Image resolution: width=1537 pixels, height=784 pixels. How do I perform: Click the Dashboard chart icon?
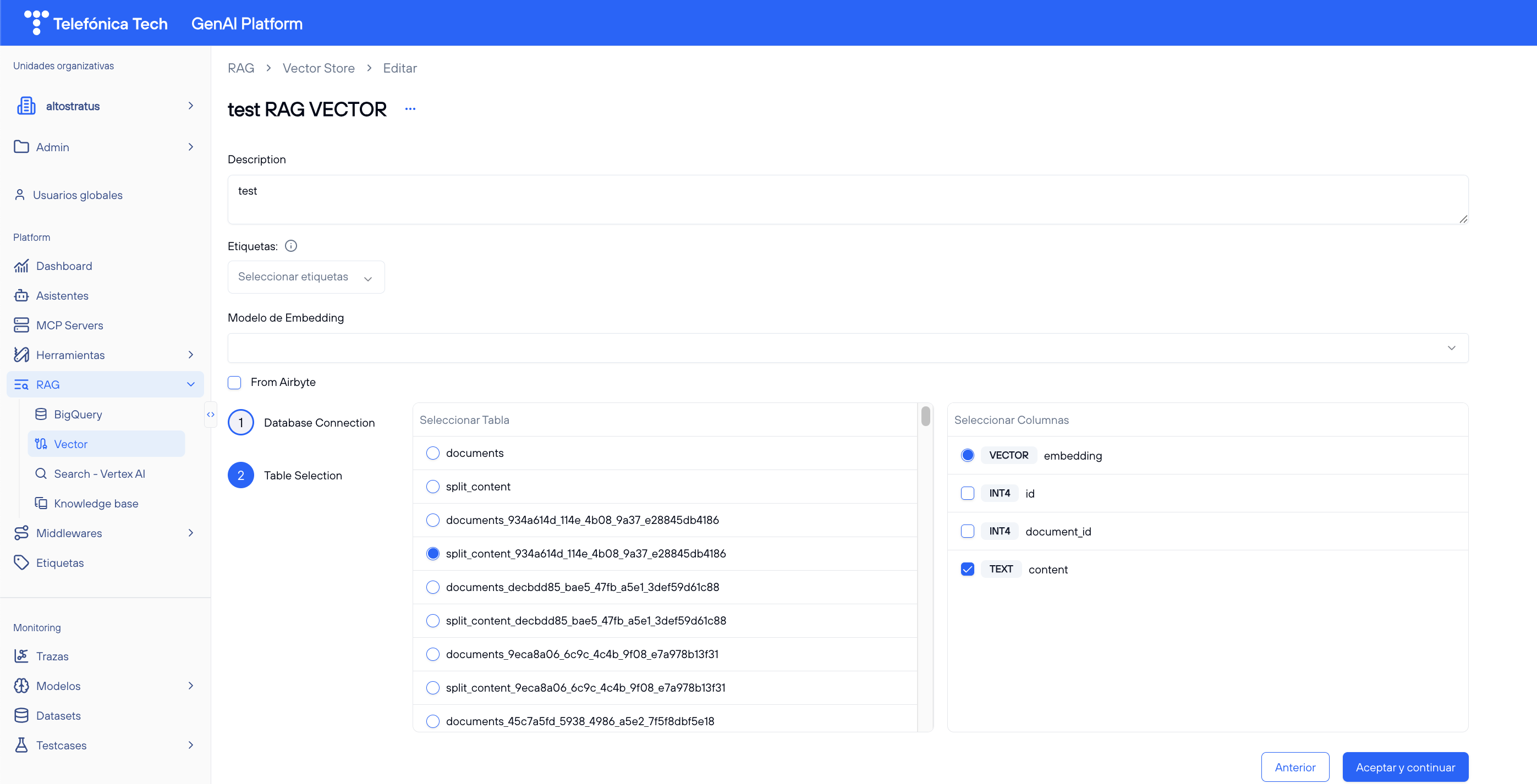[x=21, y=266]
